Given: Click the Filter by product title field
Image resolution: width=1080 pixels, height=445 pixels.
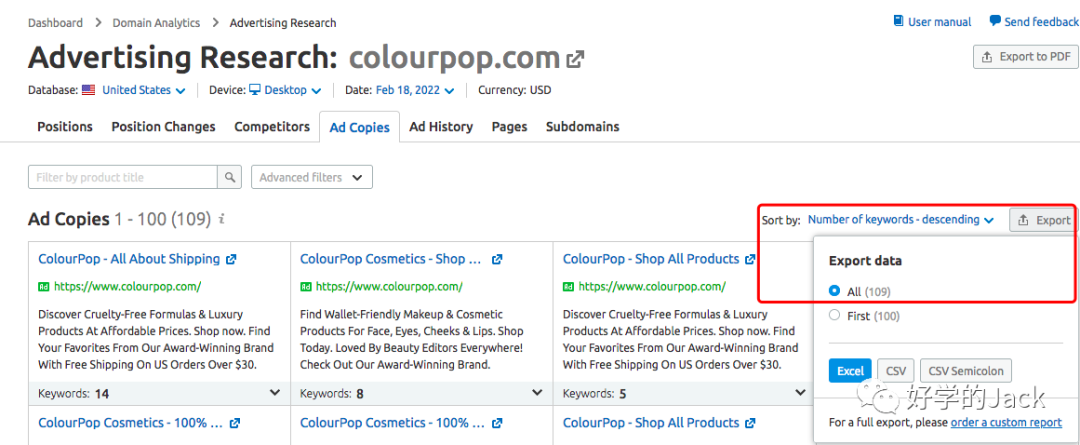Looking at the screenshot, I should tap(123, 177).
